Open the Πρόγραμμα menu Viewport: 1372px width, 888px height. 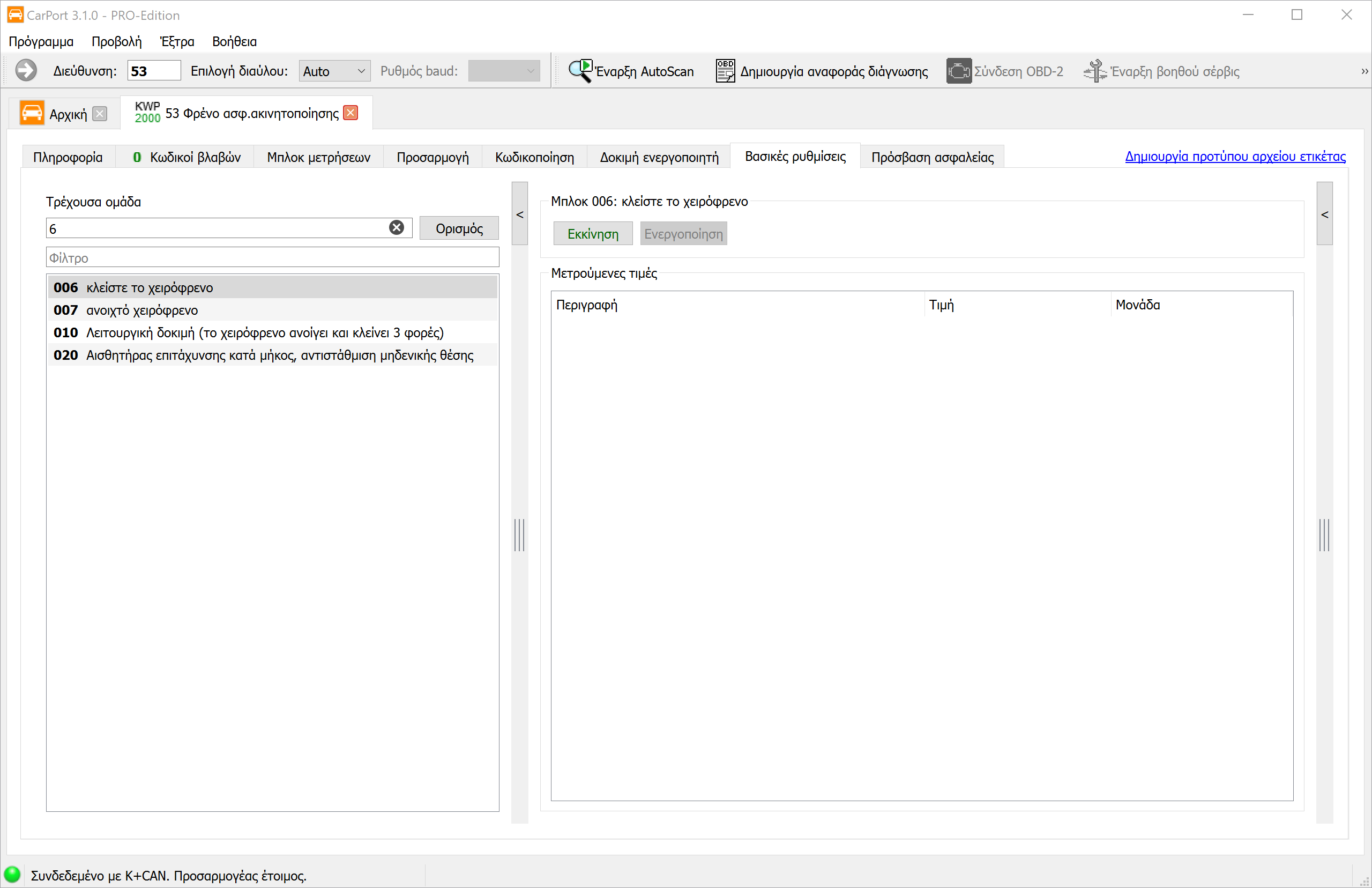[41, 41]
